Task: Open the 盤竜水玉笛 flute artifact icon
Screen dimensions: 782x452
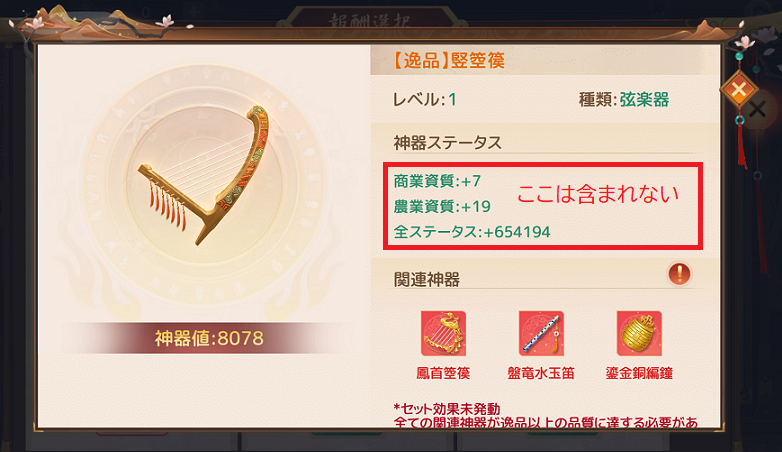Action: (x=541, y=333)
